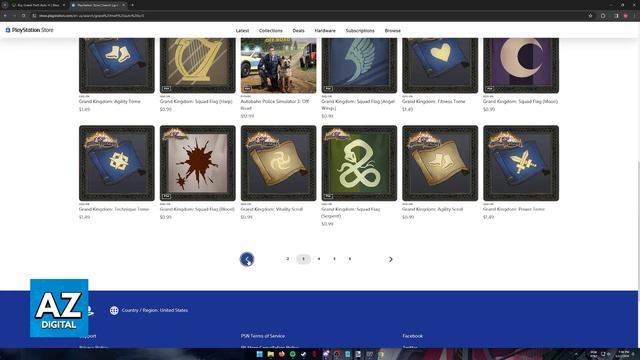
Task: Select the highlighted current page number
Action: (x=303, y=259)
